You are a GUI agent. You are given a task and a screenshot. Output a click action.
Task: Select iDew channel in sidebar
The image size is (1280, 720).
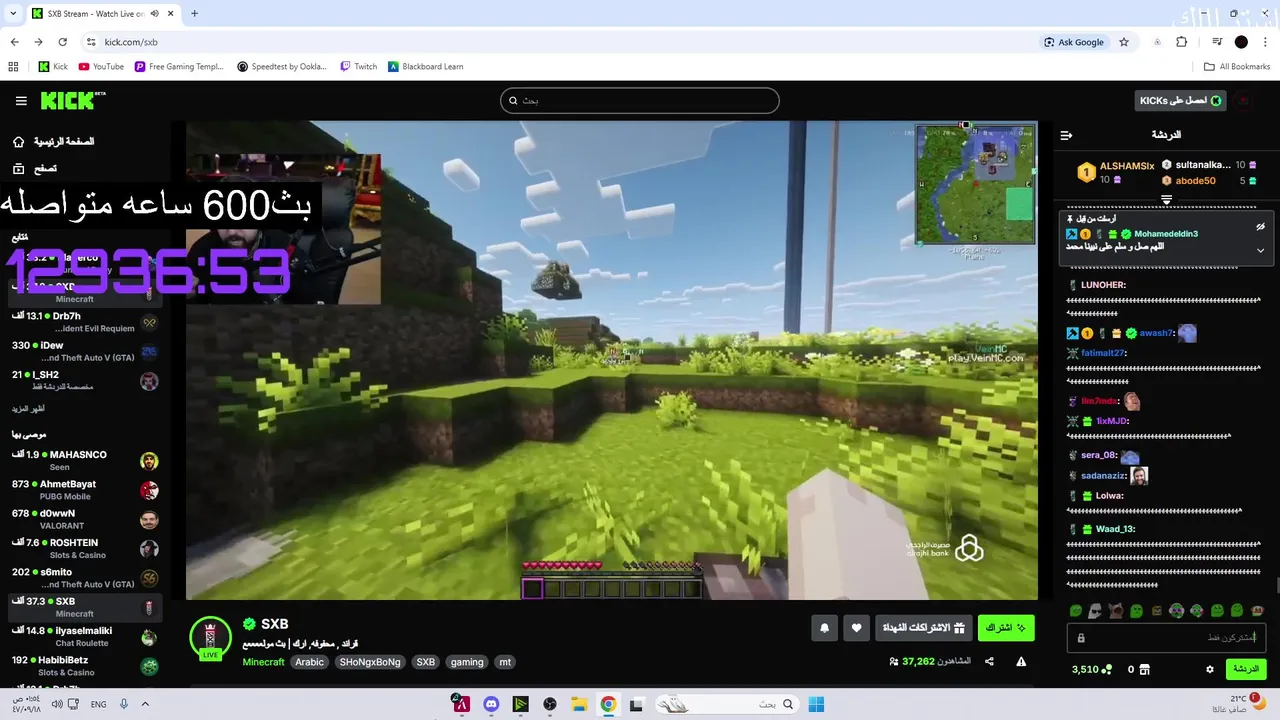(x=84, y=351)
